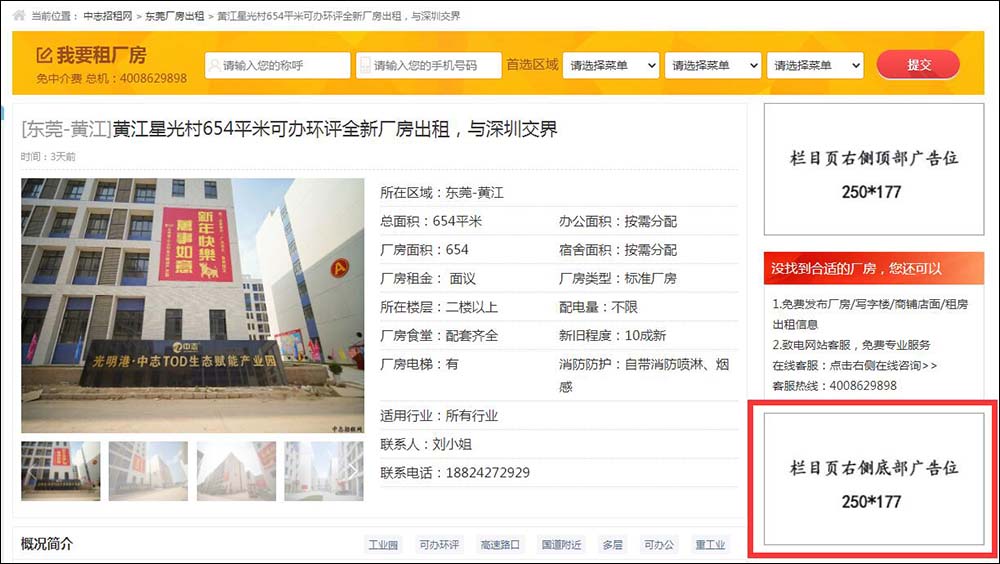This screenshot has height=564, width=1000.
Task: Click 厂房租金：面议 value
Action: (x=462, y=279)
